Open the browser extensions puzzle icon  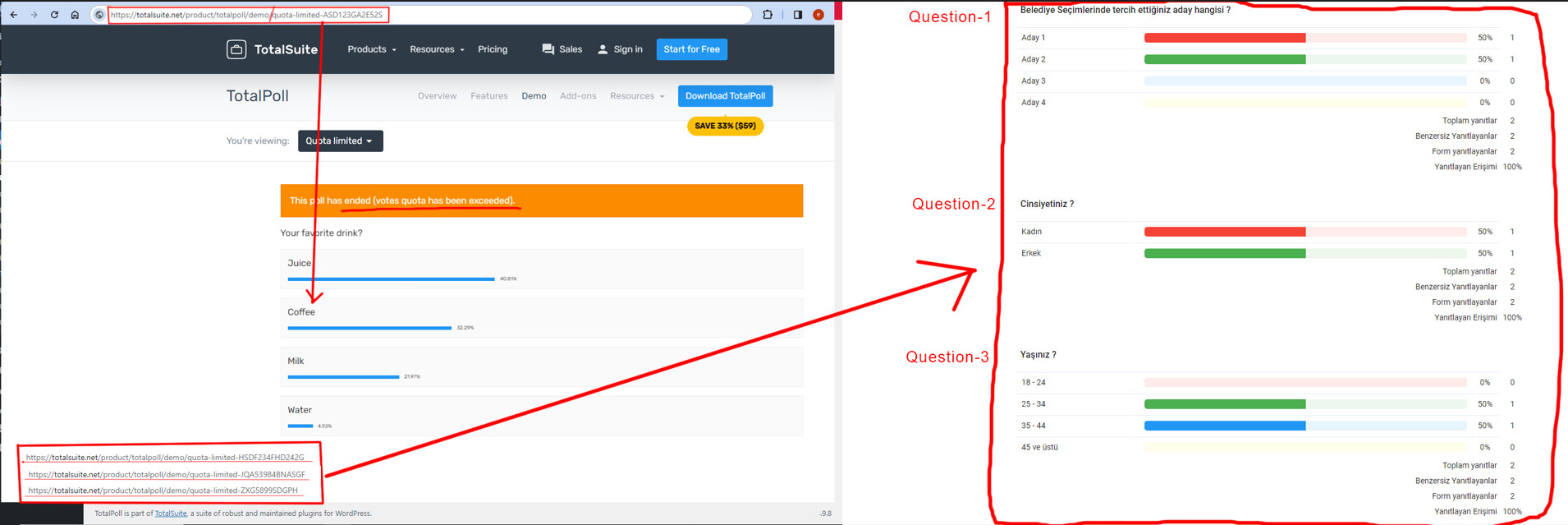[768, 15]
